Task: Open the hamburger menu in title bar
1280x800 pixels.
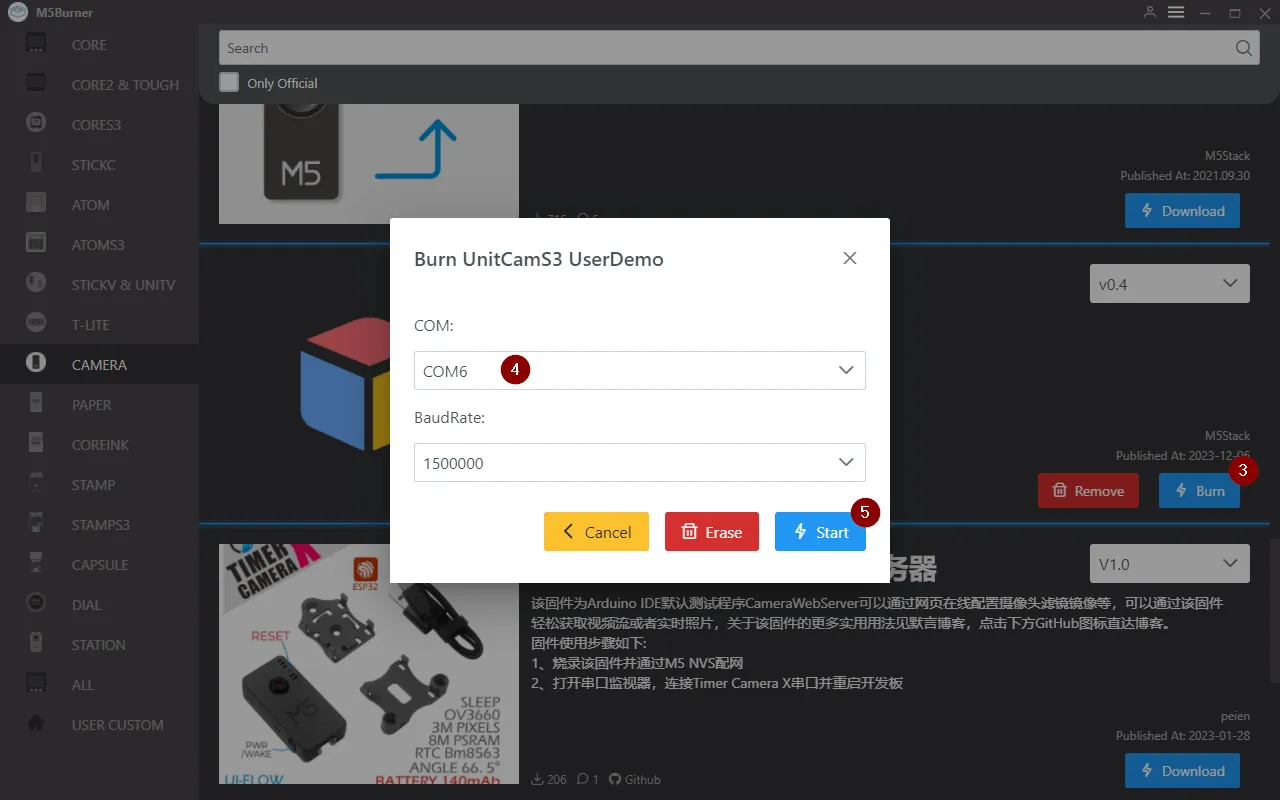Action: point(1176,12)
